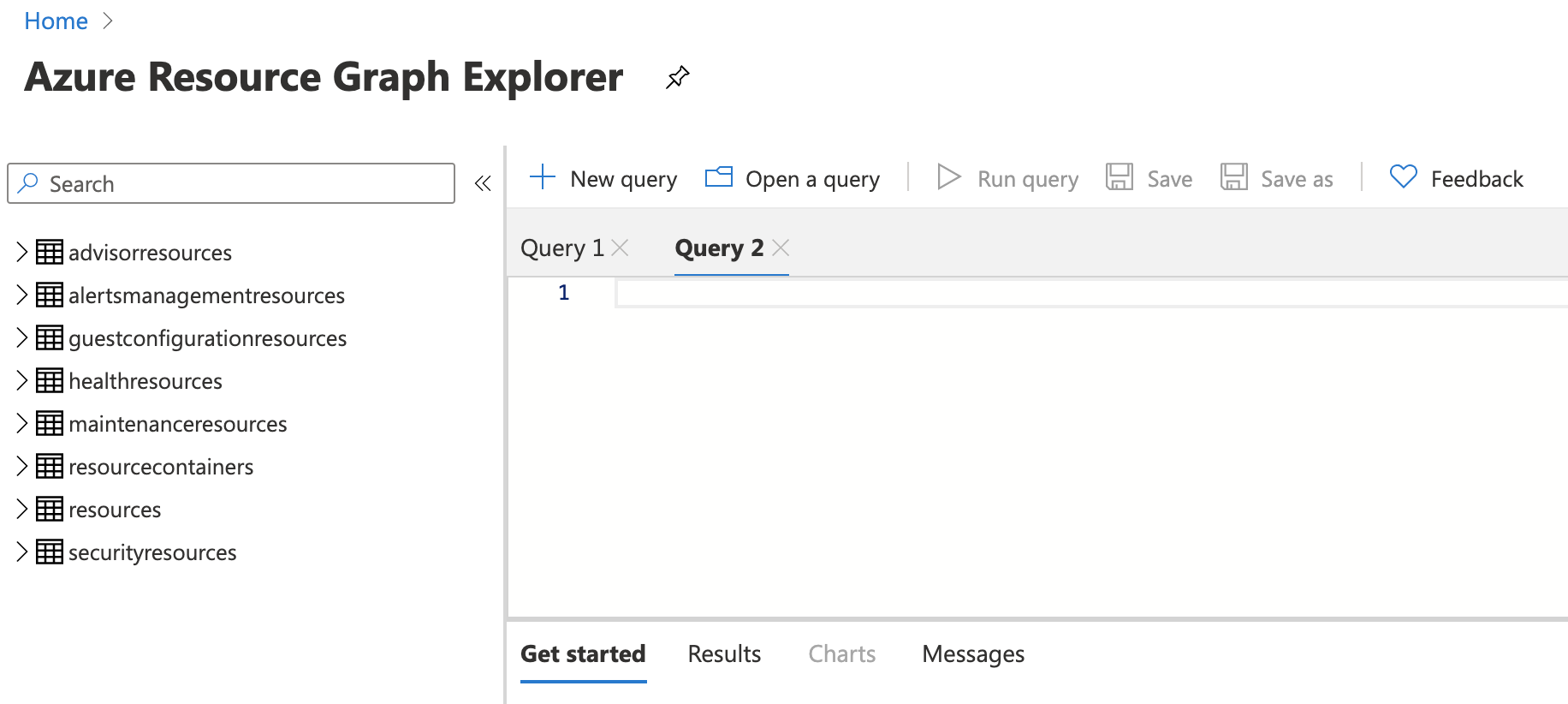This screenshot has width=1568, height=704.
Task: Click the resourcecontainers table icon
Action: [50, 466]
